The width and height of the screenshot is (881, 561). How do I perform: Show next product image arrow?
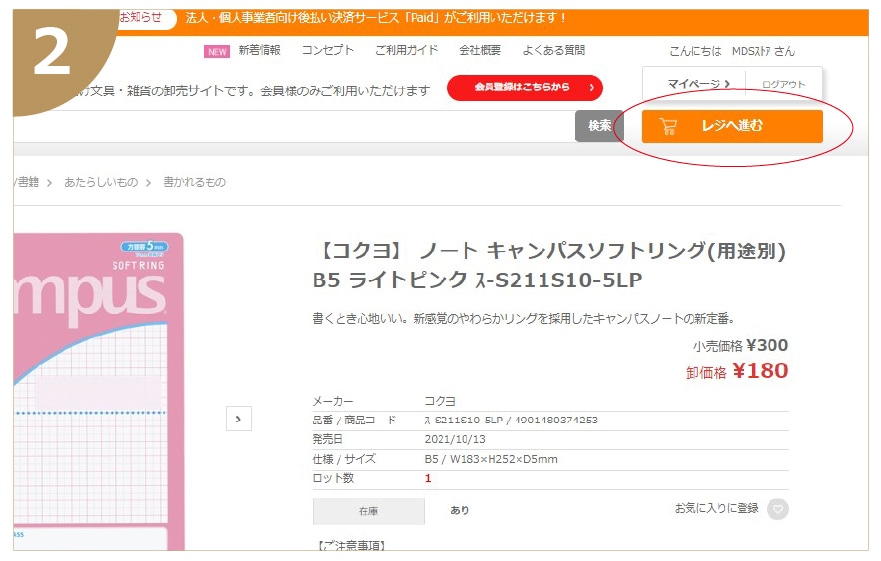tap(239, 419)
